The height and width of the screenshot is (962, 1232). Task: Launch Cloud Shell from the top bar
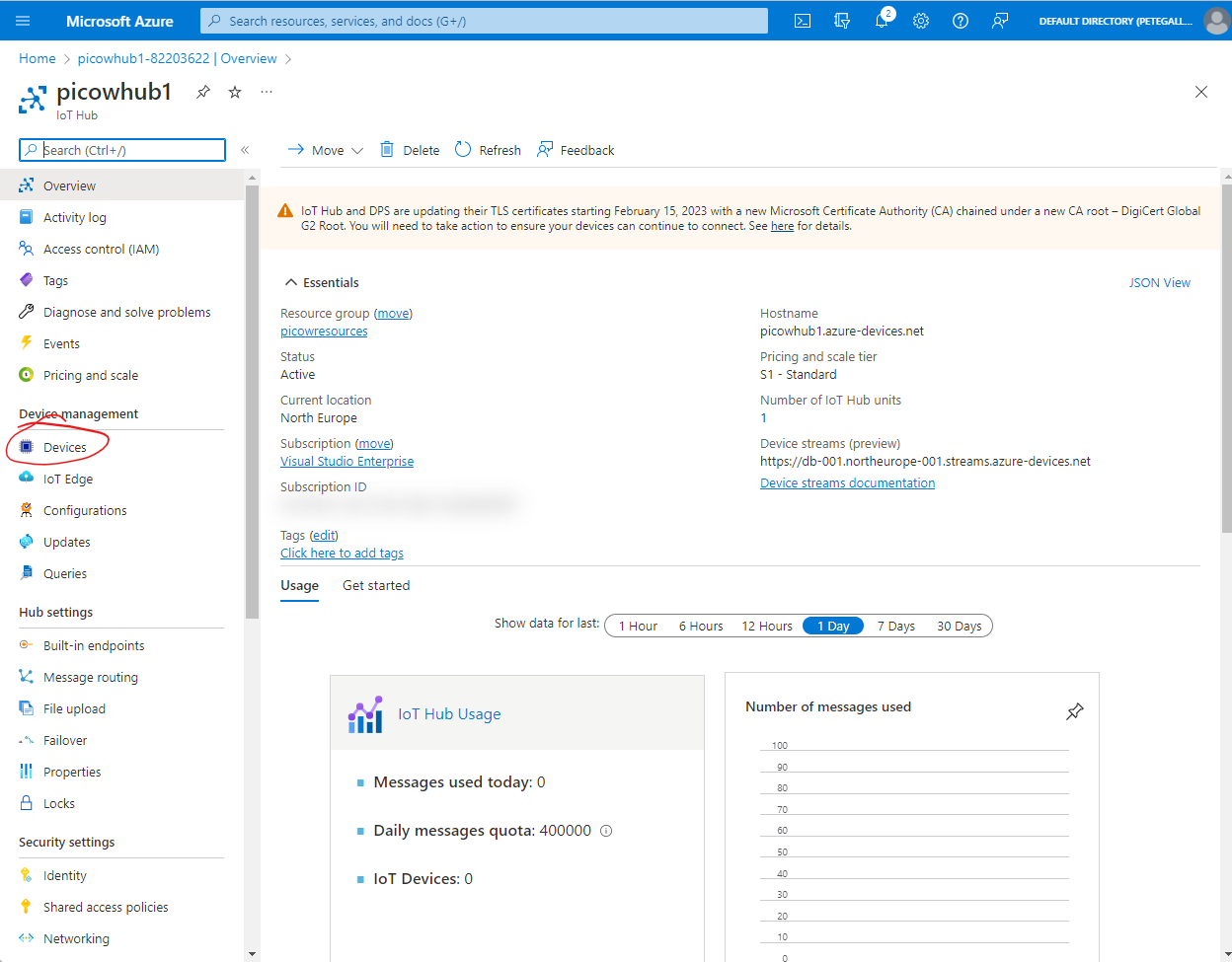click(x=803, y=21)
